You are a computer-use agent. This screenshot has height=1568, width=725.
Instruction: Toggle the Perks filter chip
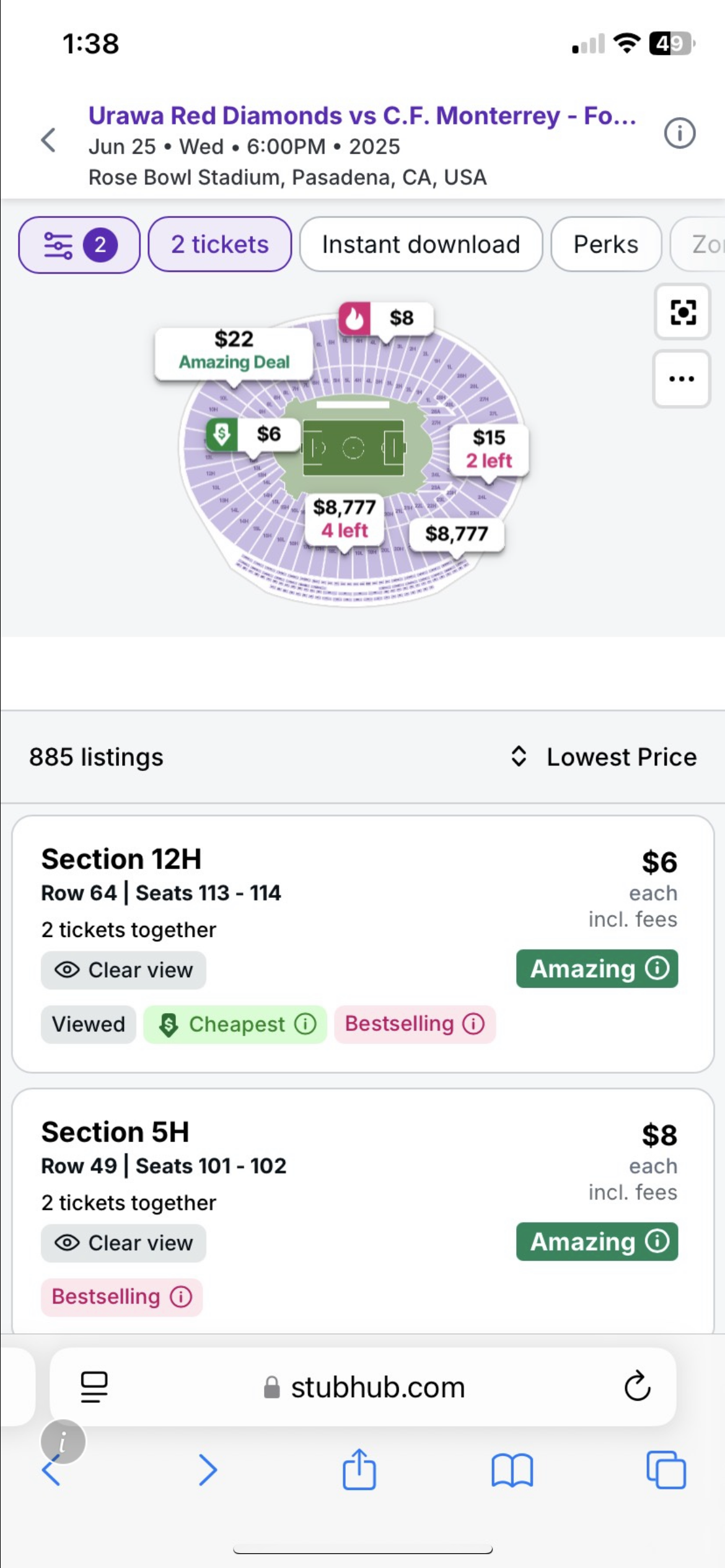click(605, 245)
